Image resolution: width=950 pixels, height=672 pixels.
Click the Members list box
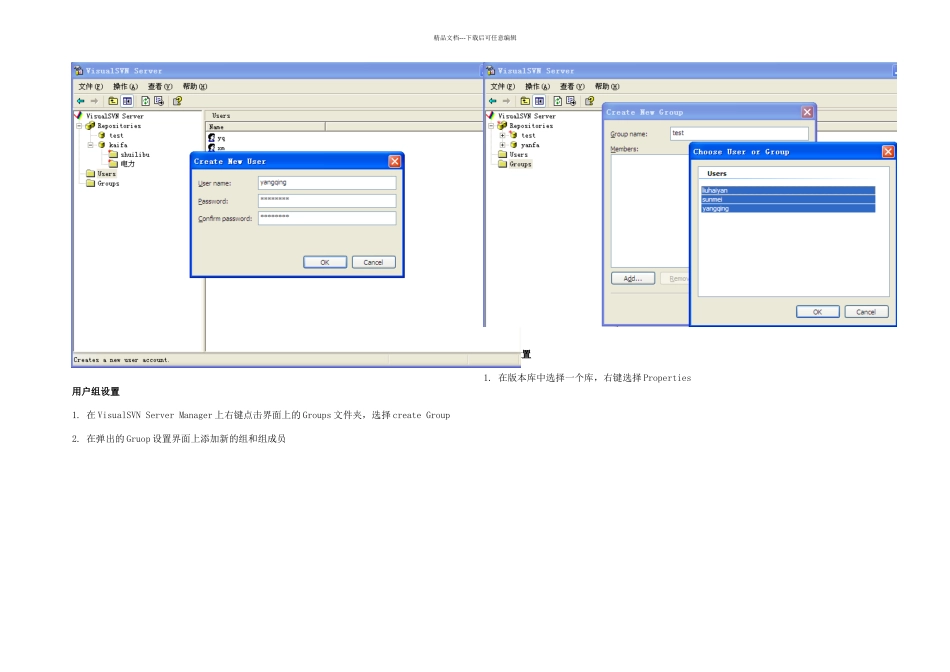coord(650,211)
